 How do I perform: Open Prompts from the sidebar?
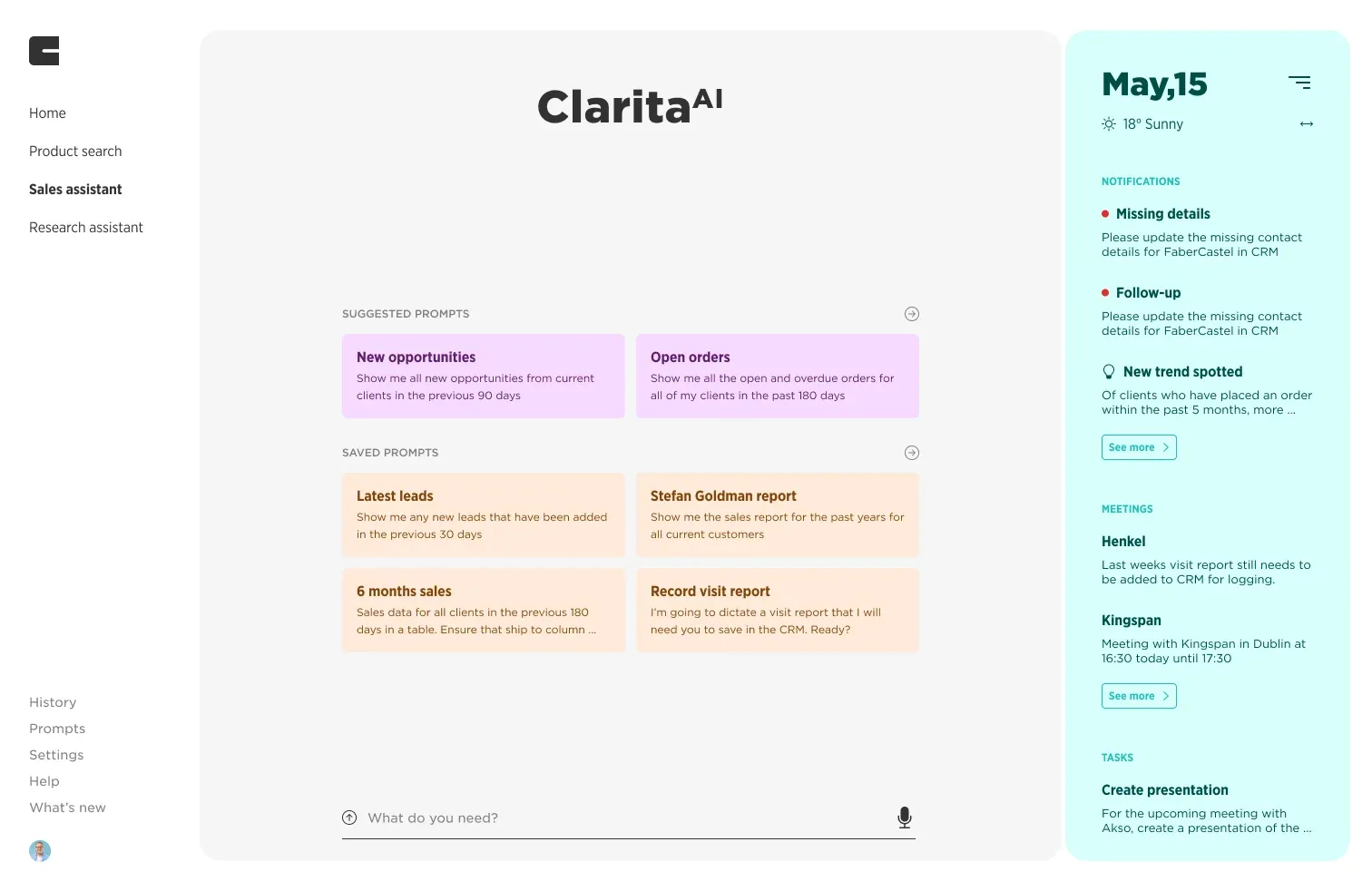[x=57, y=729]
